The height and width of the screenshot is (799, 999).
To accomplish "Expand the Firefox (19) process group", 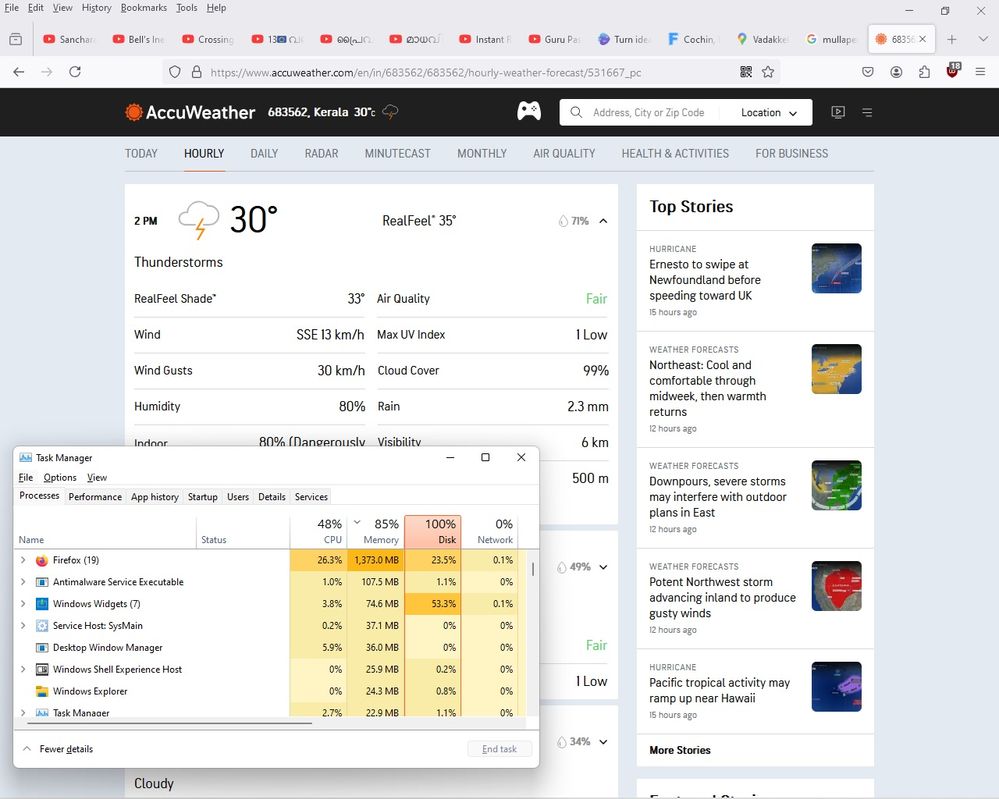I will 23,560.
